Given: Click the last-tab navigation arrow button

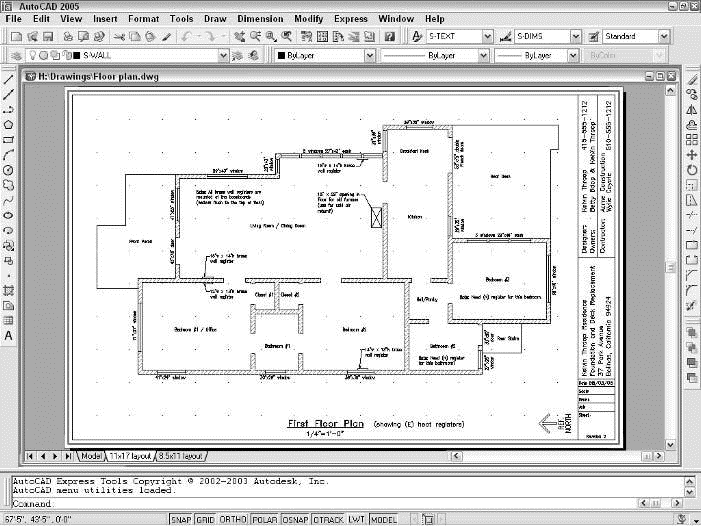Looking at the screenshot, I should (x=68, y=456).
